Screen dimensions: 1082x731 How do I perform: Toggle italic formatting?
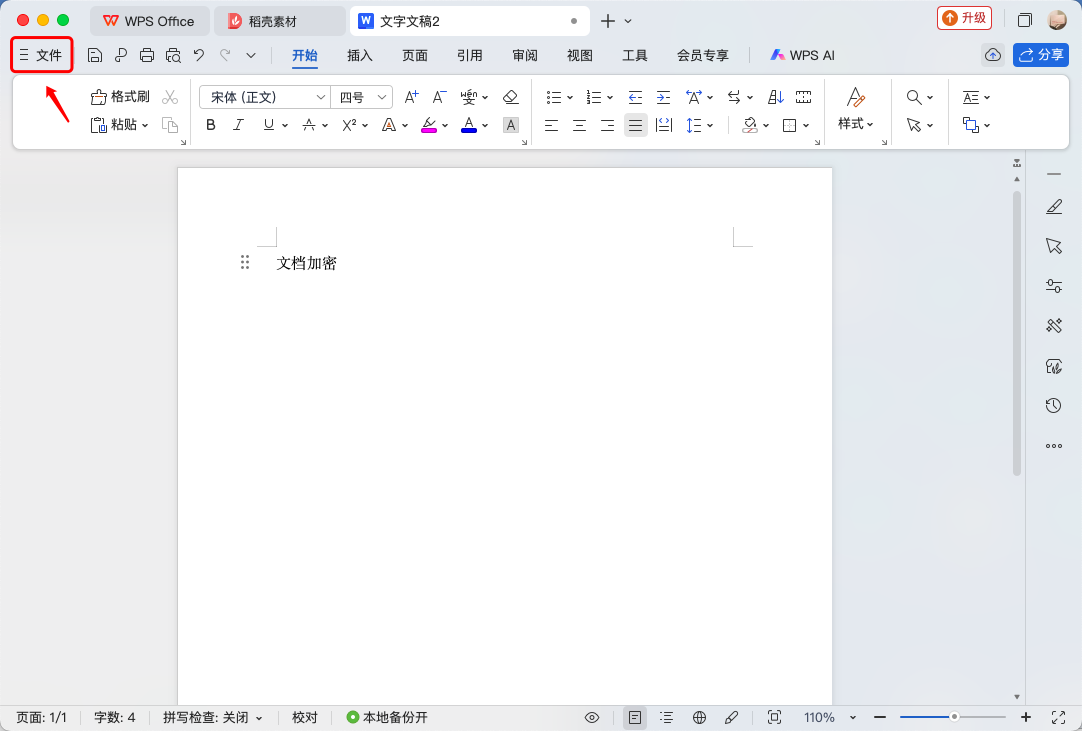[238, 125]
